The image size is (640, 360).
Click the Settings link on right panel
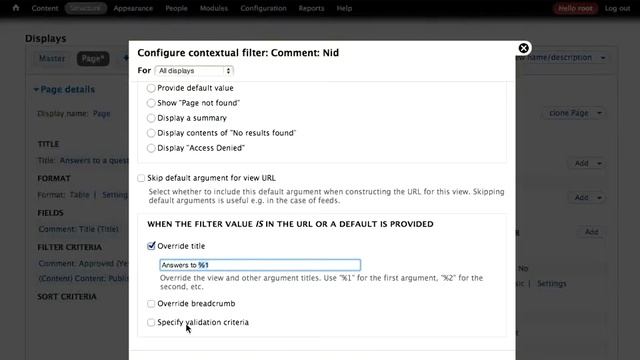551,283
